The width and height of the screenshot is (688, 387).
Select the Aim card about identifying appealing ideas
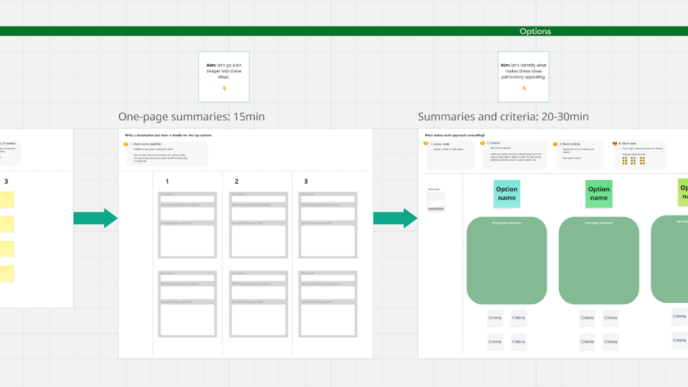click(x=523, y=77)
